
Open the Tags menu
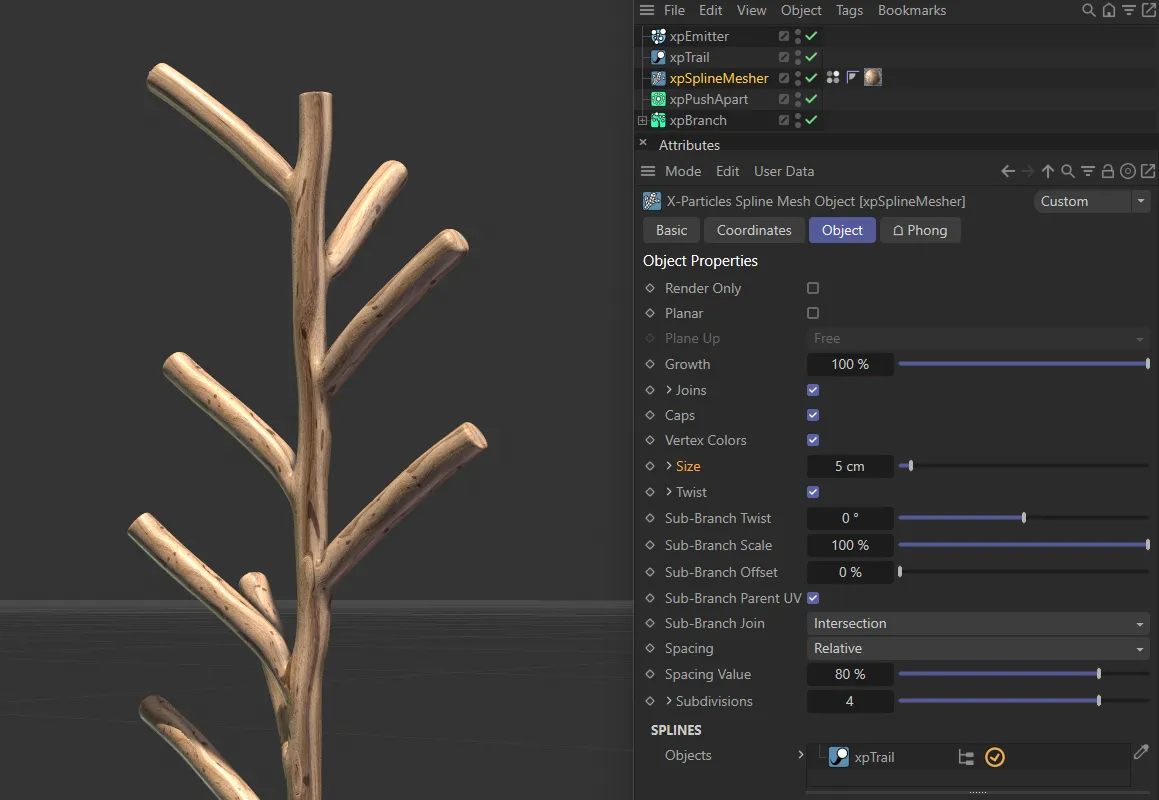tap(849, 10)
